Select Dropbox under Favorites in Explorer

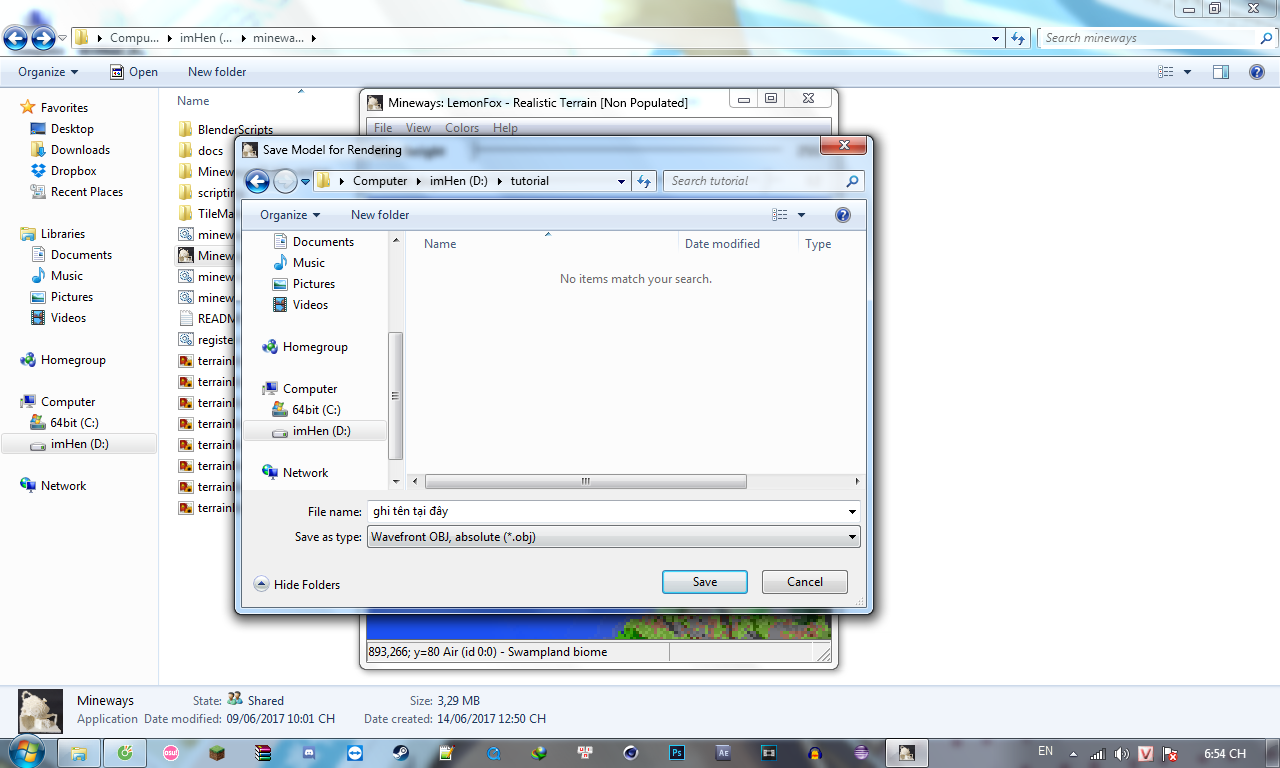(73, 171)
